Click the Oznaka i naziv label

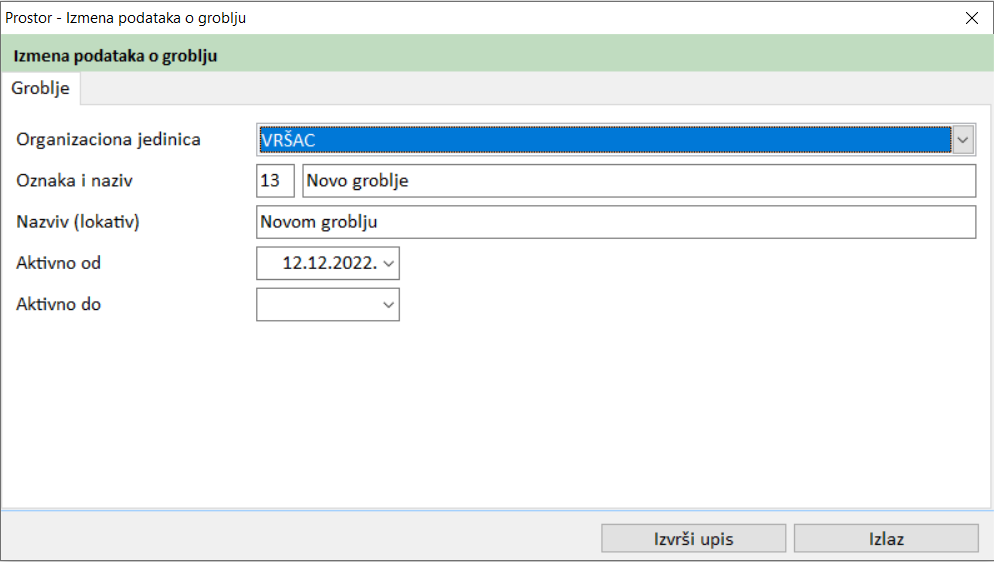75,181
